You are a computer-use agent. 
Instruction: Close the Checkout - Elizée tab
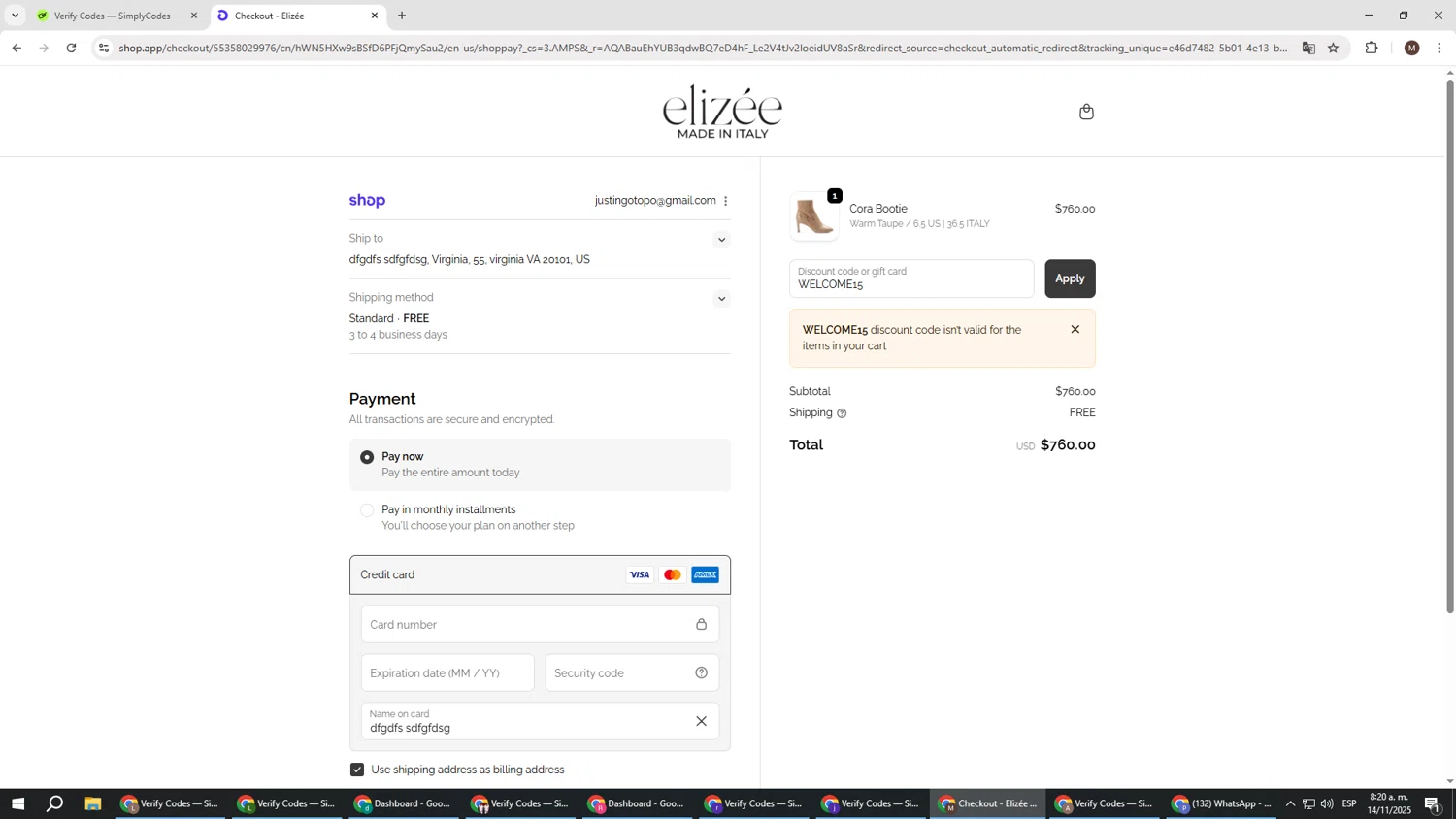coord(375,16)
